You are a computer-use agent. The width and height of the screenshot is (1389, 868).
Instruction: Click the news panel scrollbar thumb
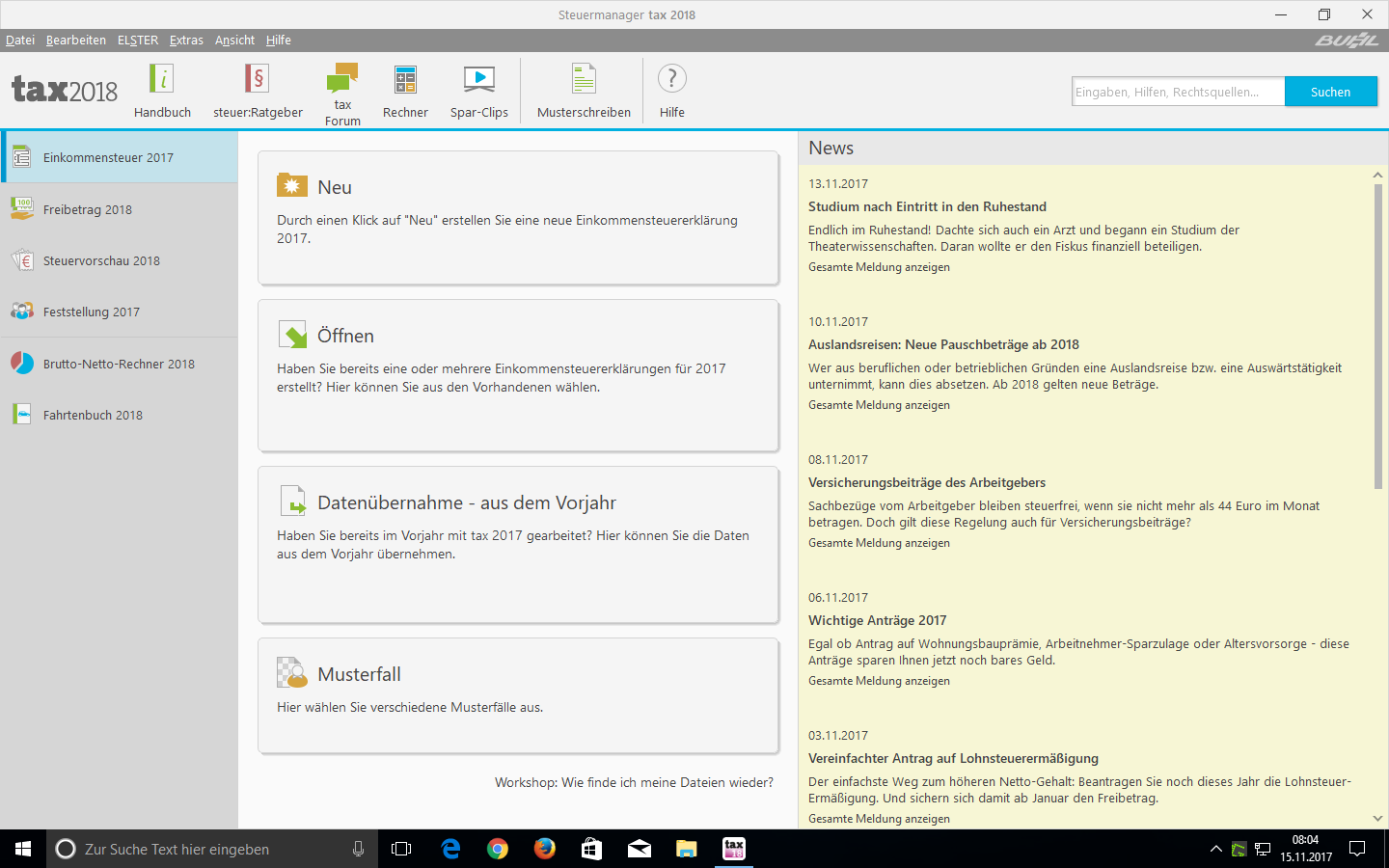(x=1377, y=336)
